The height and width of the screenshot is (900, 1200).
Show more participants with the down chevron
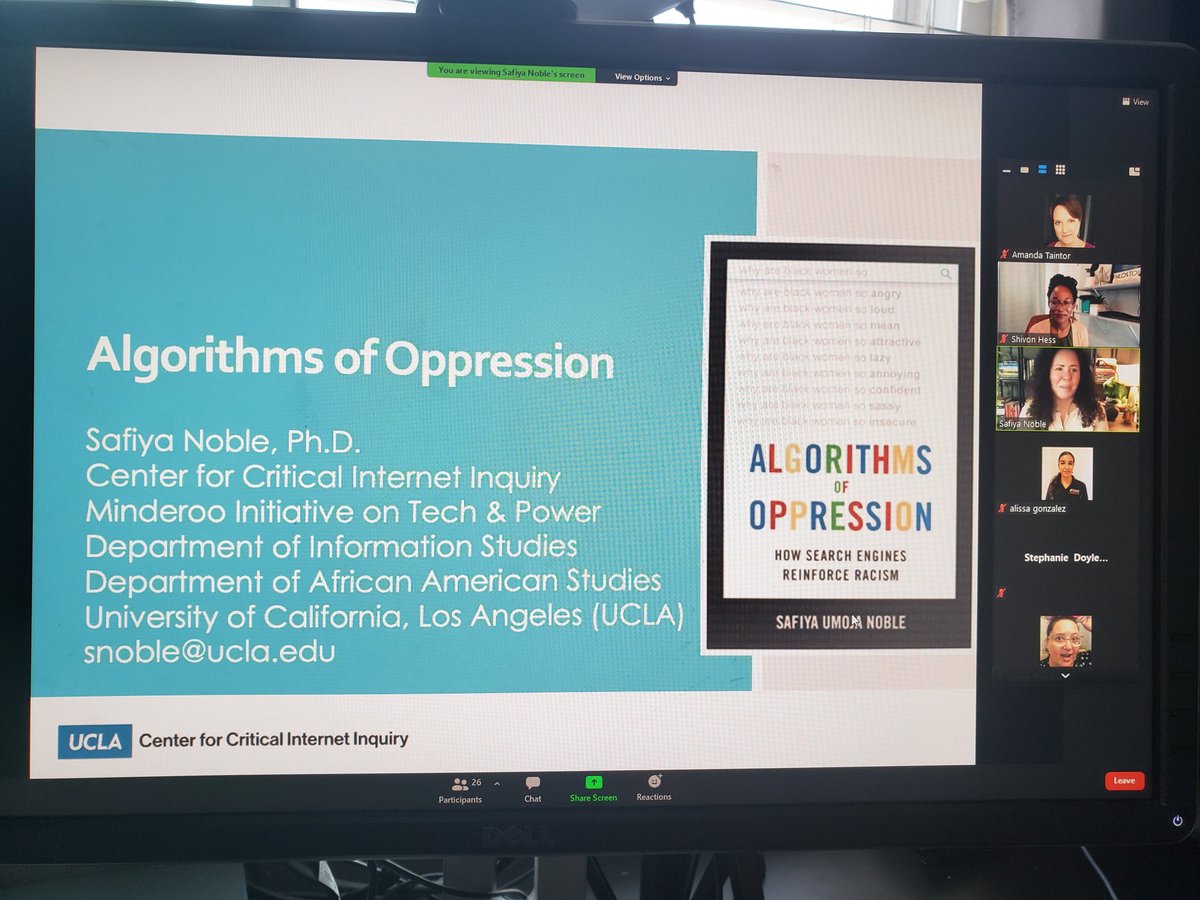1065,675
